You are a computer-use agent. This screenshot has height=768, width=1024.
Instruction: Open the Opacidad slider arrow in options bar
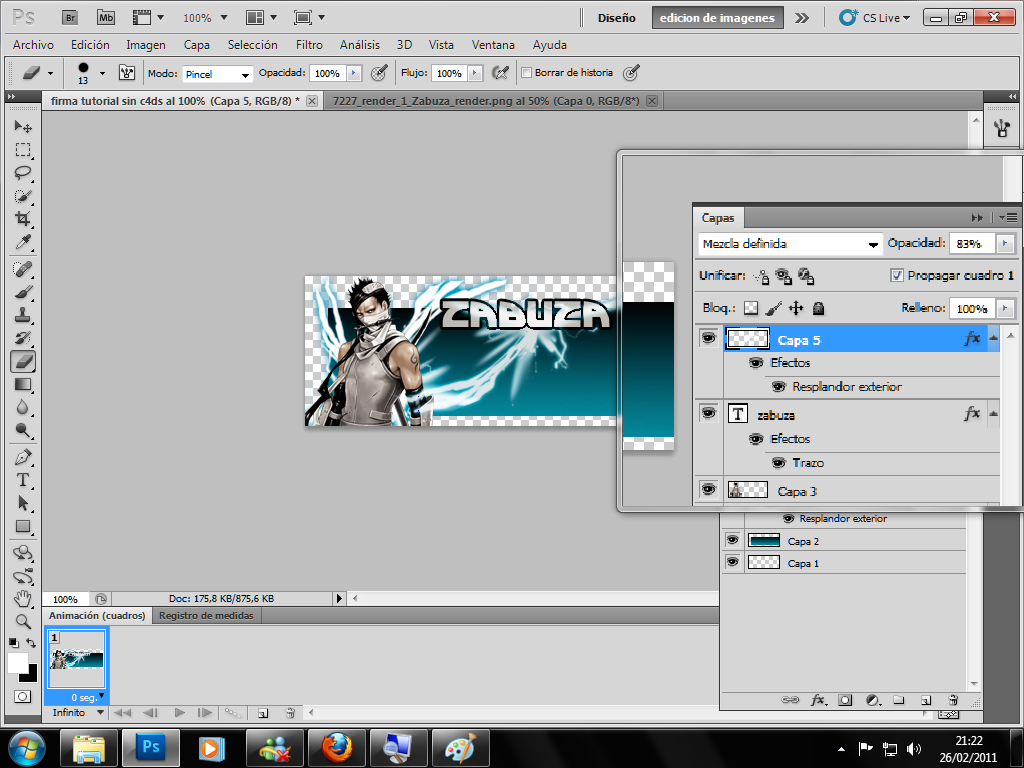click(x=354, y=73)
